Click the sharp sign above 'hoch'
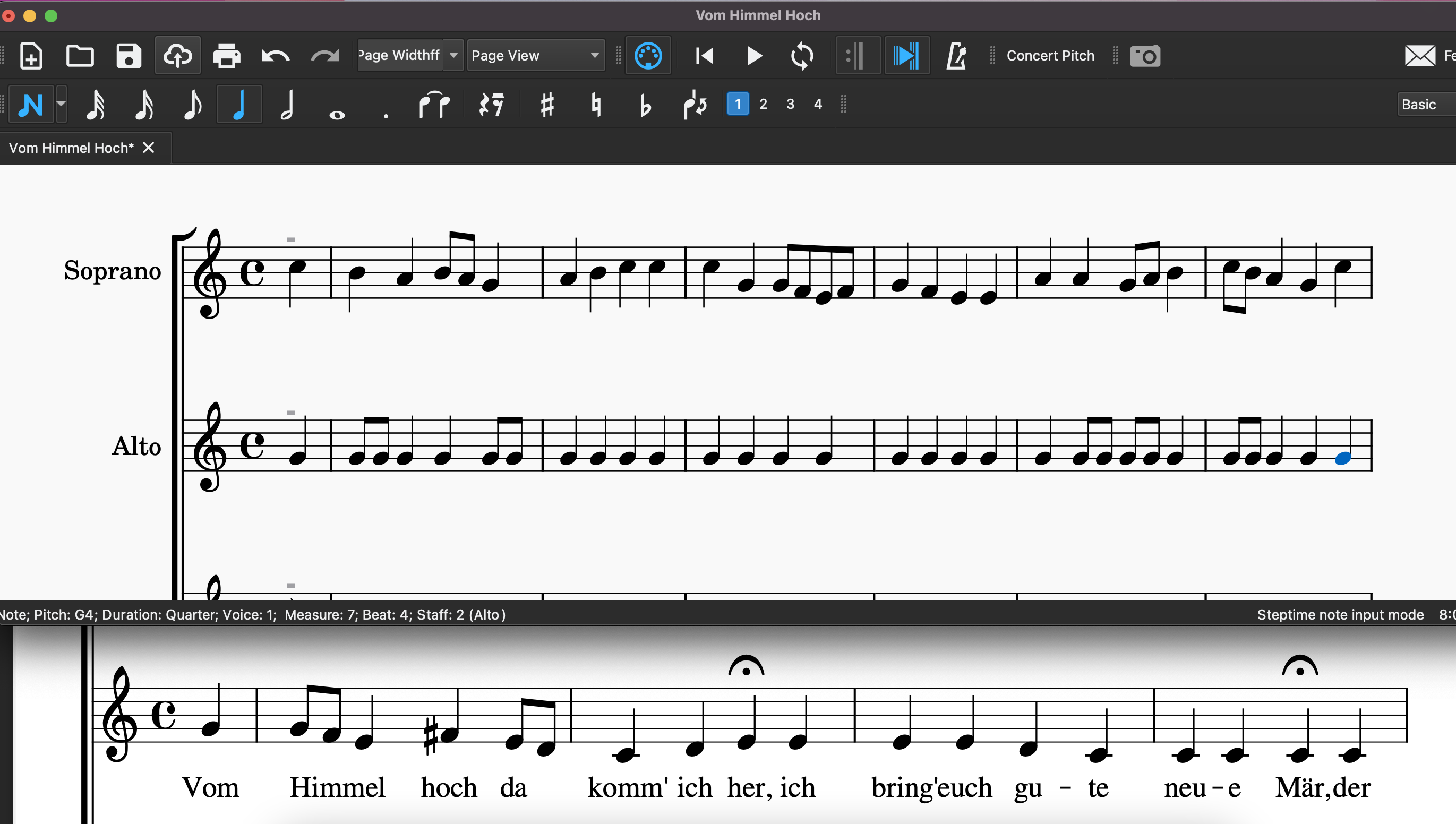Screen dimensions: 1456x824 [x=430, y=735]
